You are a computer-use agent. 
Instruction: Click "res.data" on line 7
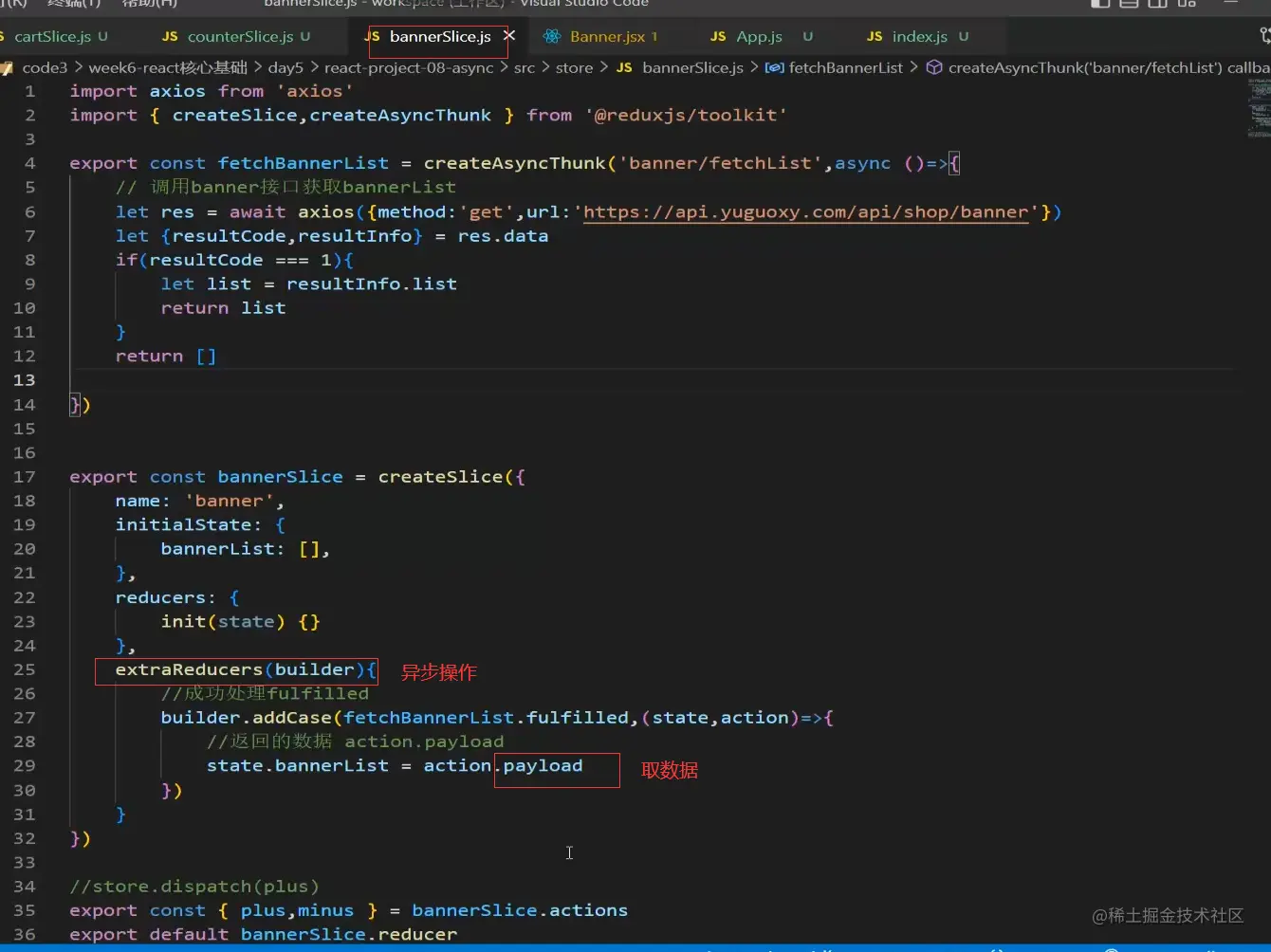[503, 235]
